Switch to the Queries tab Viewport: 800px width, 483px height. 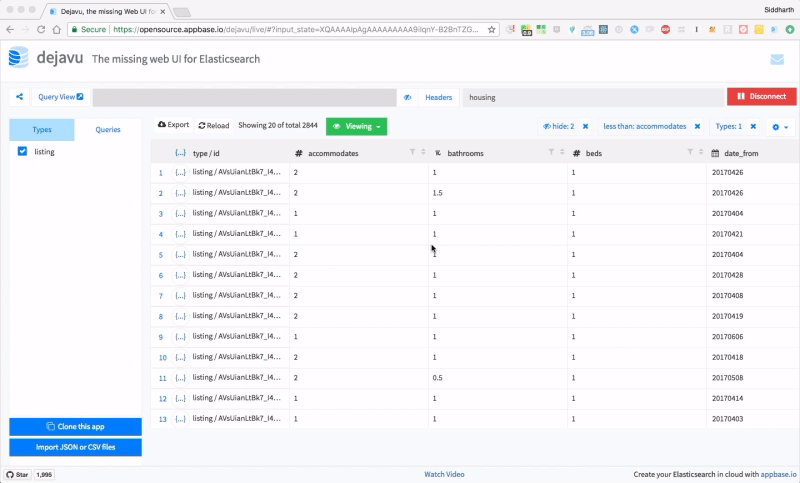coord(108,130)
